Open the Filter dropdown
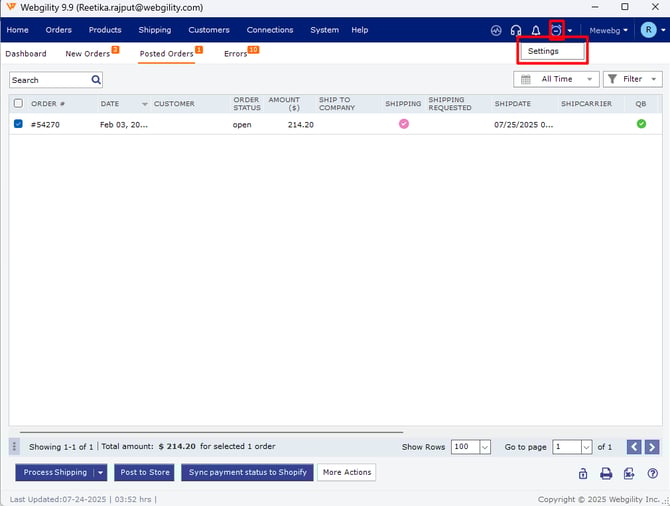This screenshot has height=506, width=670. pyautogui.click(x=632, y=79)
